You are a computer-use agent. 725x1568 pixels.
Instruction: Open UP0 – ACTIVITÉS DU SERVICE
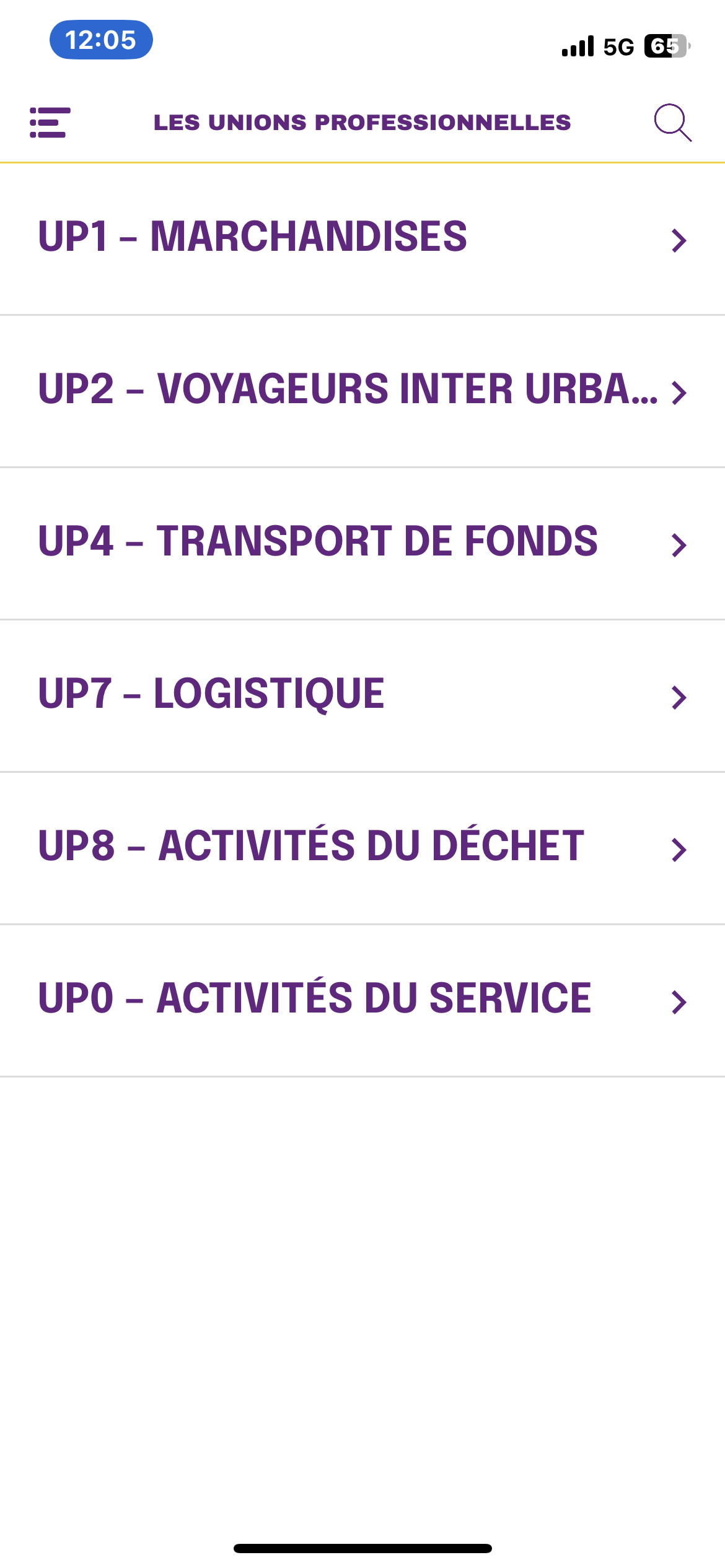[x=362, y=1001]
